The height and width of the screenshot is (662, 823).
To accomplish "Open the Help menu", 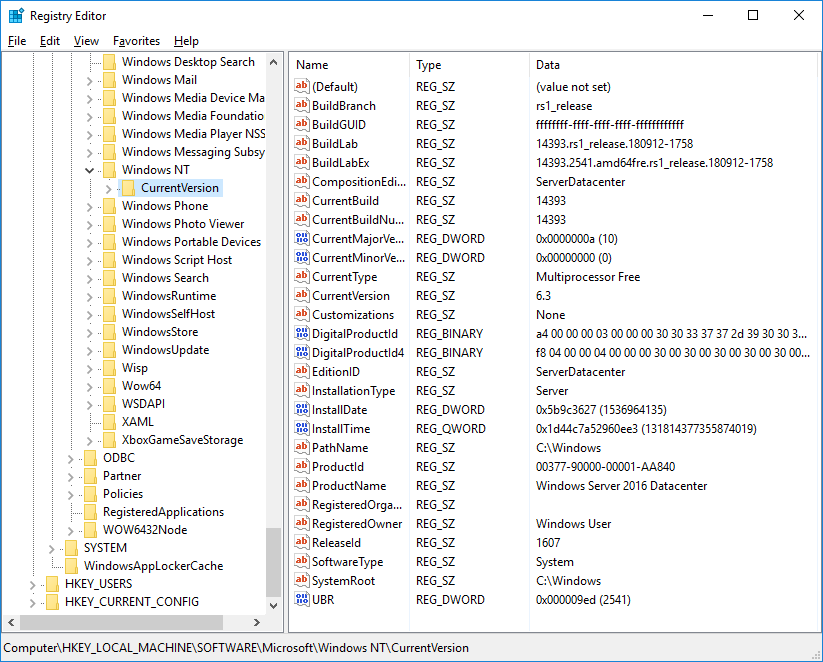I will 186,41.
